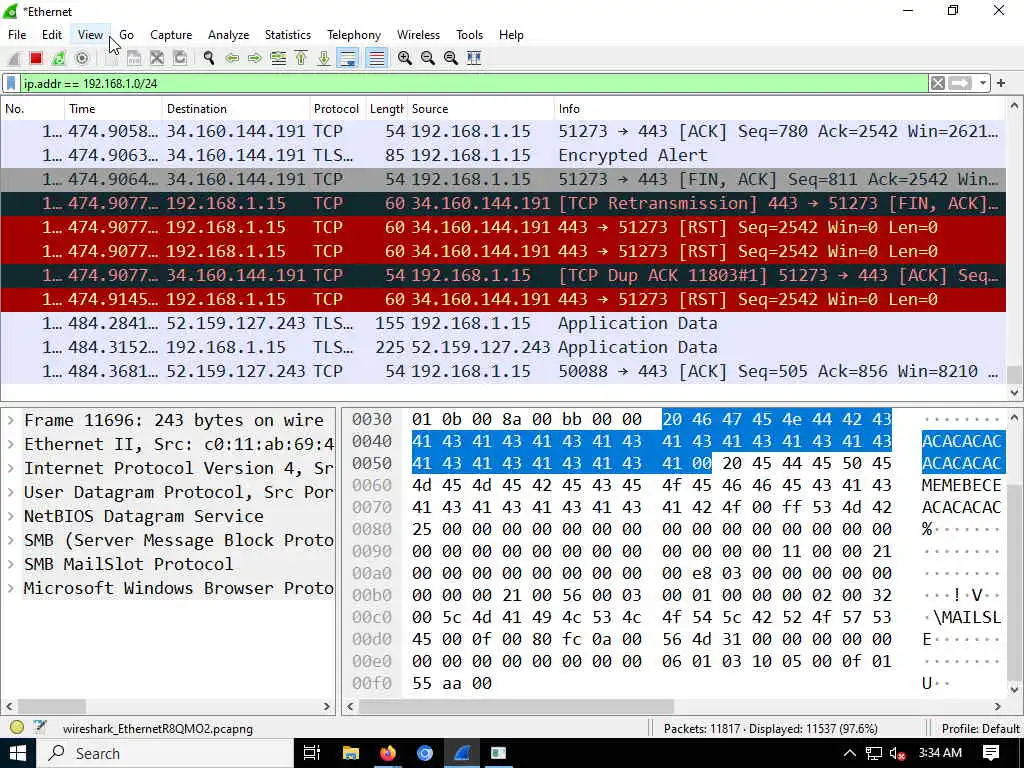The width and height of the screenshot is (1024, 768).
Task: Jump to the last packet icon
Action: pyautogui.click(x=324, y=58)
